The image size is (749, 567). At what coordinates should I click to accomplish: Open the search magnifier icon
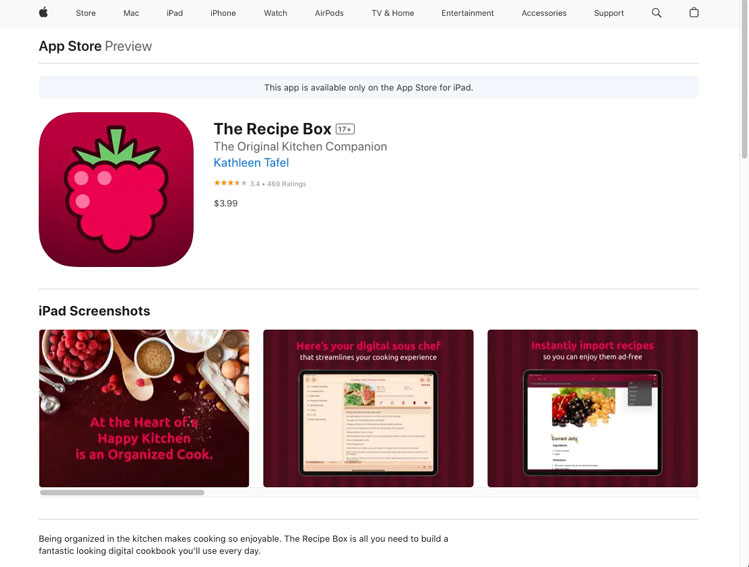656,13
